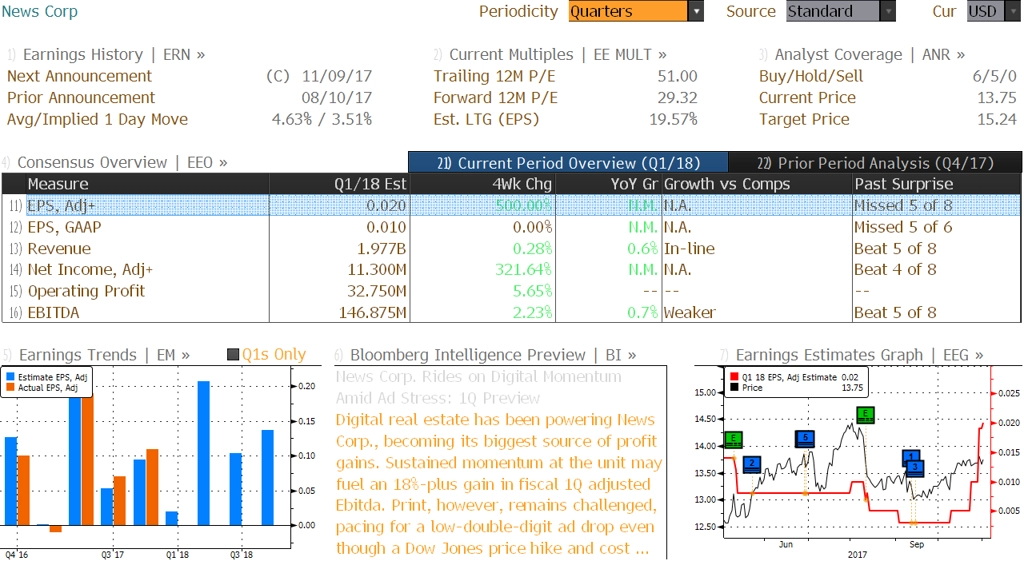Click Current Price value 13.75

pyautogui.click(x=997, y=97)
